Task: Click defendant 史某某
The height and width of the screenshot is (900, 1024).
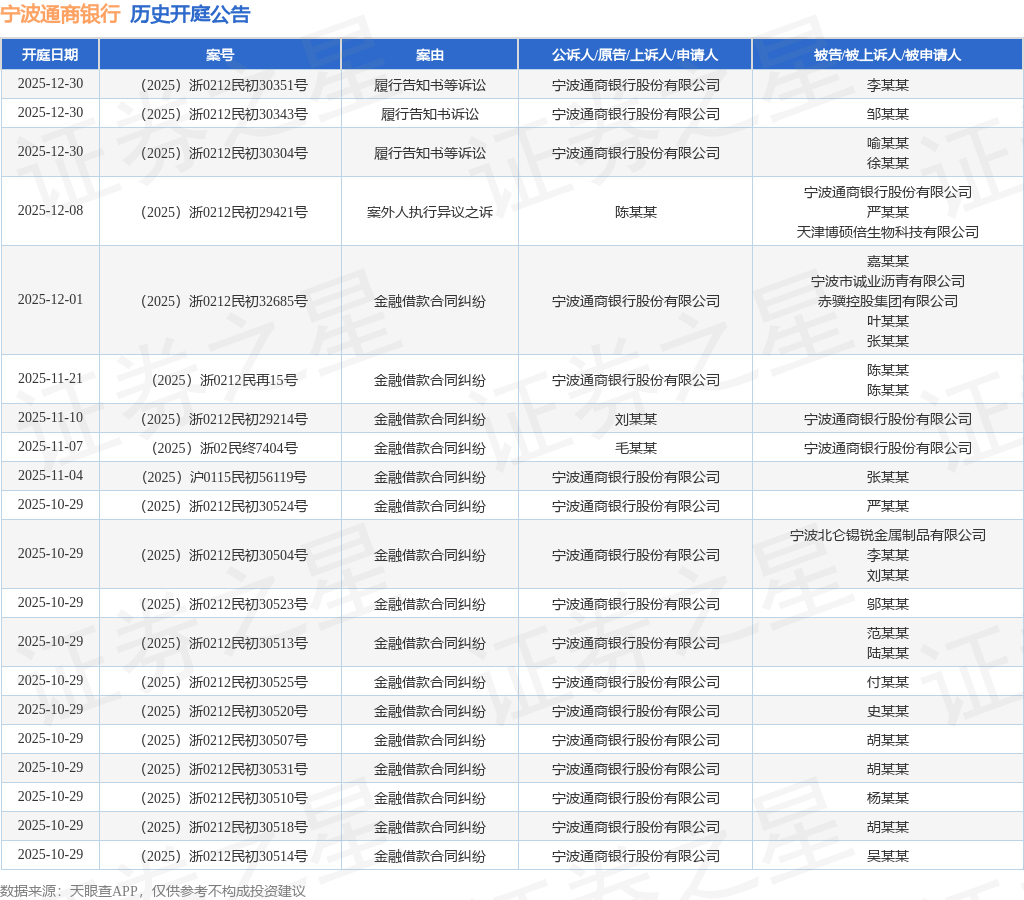Action: coord(888,711)
